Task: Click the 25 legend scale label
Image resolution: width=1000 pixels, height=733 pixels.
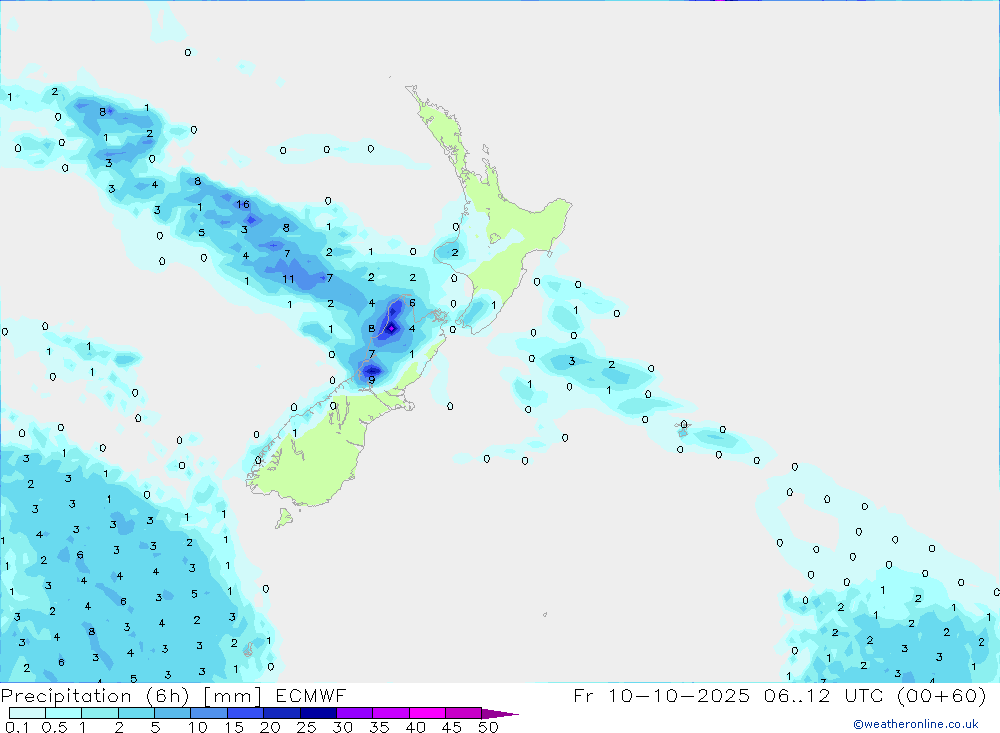Action: tap(306, 727)
